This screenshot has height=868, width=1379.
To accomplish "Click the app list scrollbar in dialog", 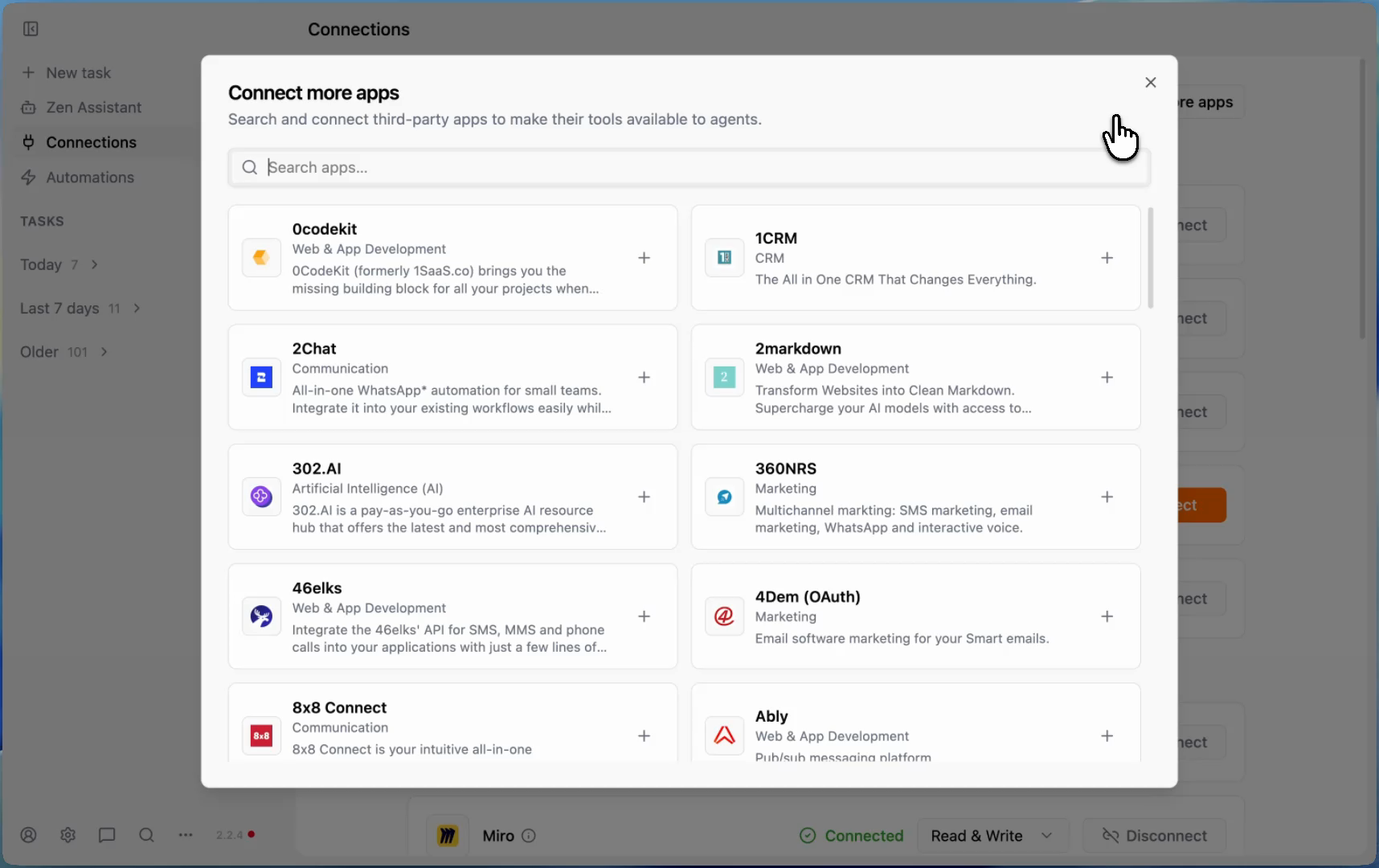I will point(1151,258).
